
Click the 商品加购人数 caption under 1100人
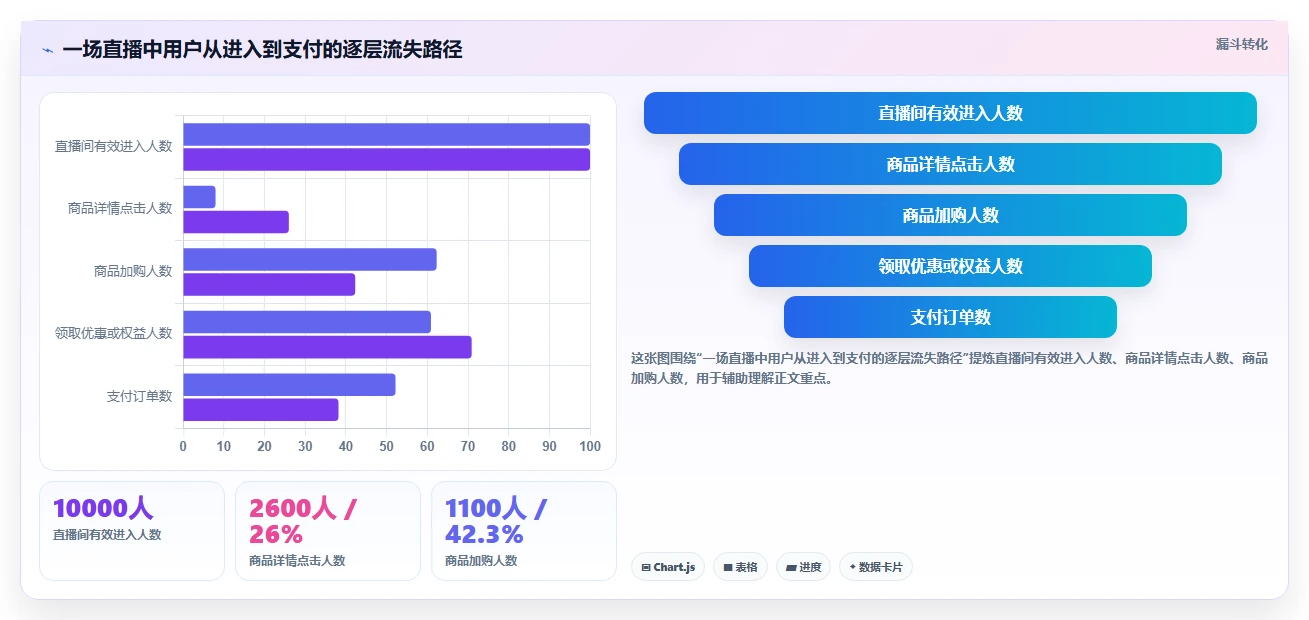[481, 561]
